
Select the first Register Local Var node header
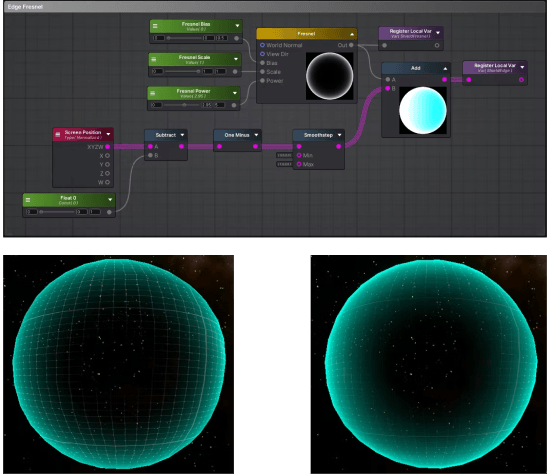coord(410,33)
